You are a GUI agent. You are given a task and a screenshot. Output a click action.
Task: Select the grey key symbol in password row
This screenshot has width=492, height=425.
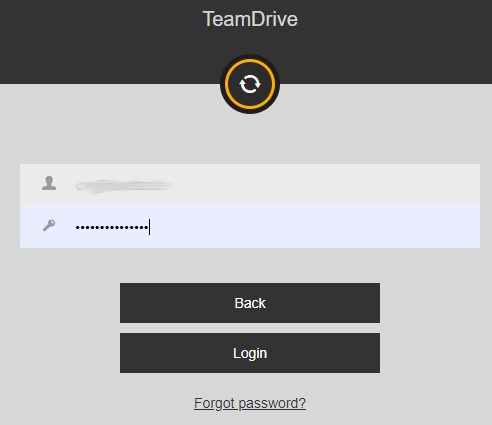pyautogui.click(x=49, y=226)
